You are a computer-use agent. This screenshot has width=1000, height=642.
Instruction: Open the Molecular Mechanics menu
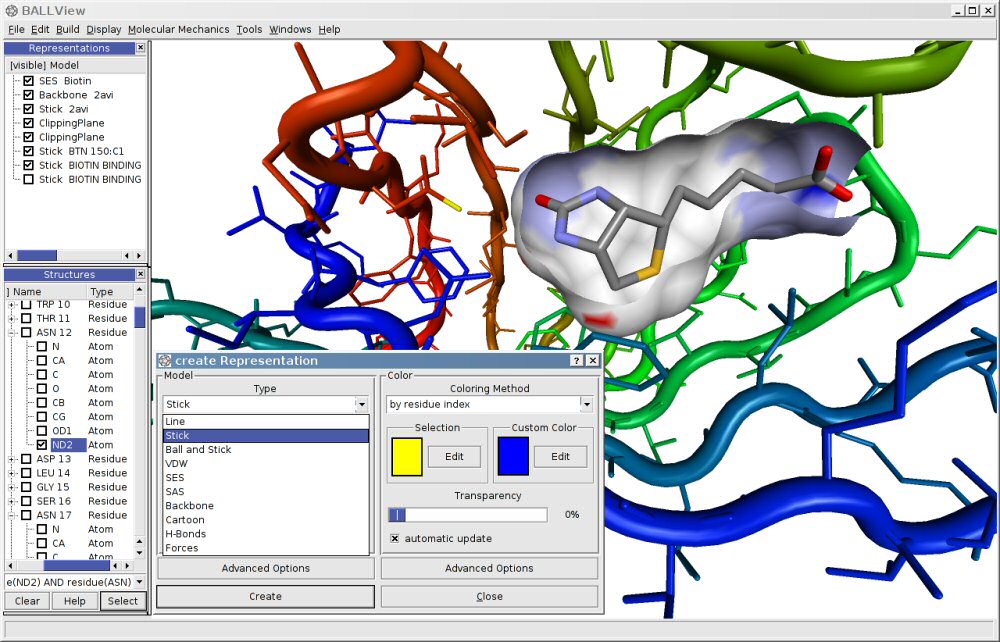pos(178,30)
